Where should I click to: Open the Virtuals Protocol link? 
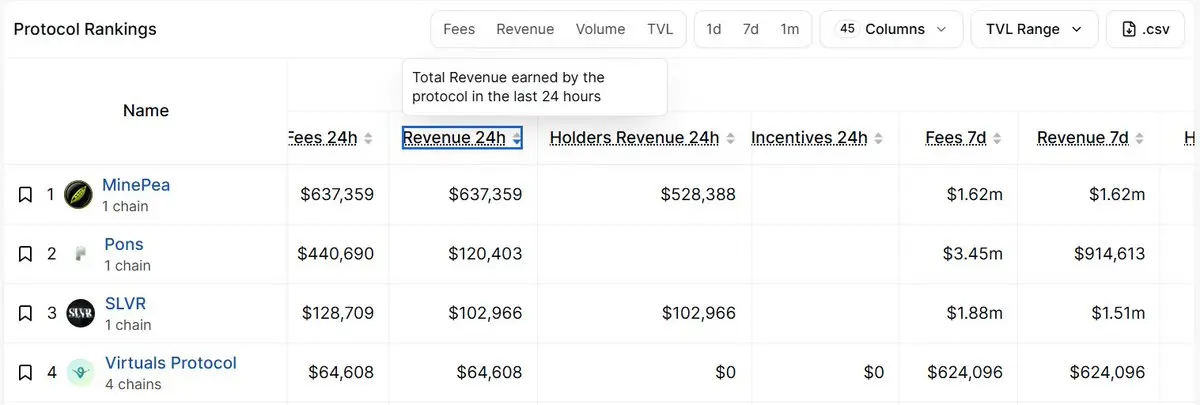[x=171, y=363]
